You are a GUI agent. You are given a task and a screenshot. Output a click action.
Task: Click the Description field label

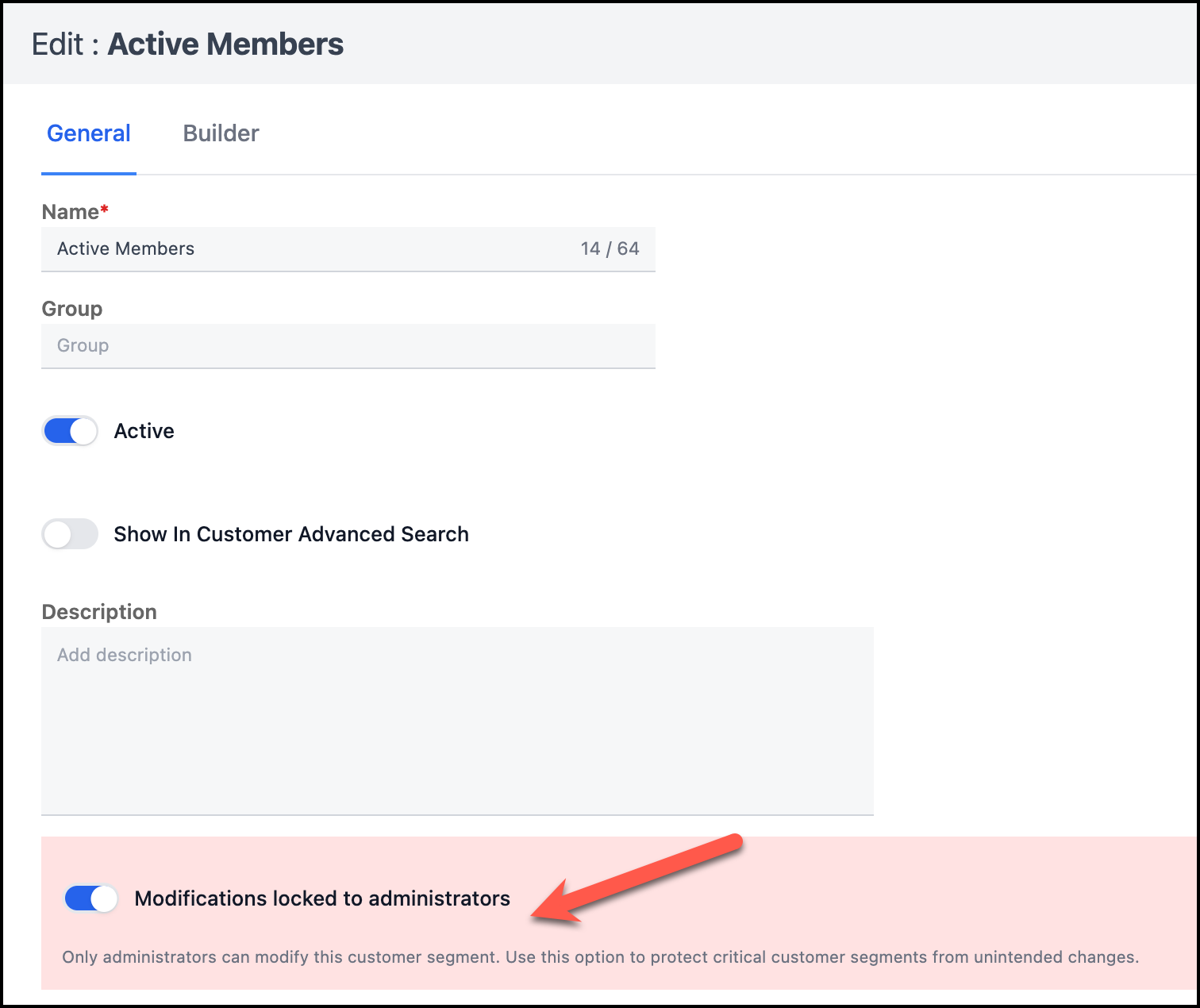[99, 612]
